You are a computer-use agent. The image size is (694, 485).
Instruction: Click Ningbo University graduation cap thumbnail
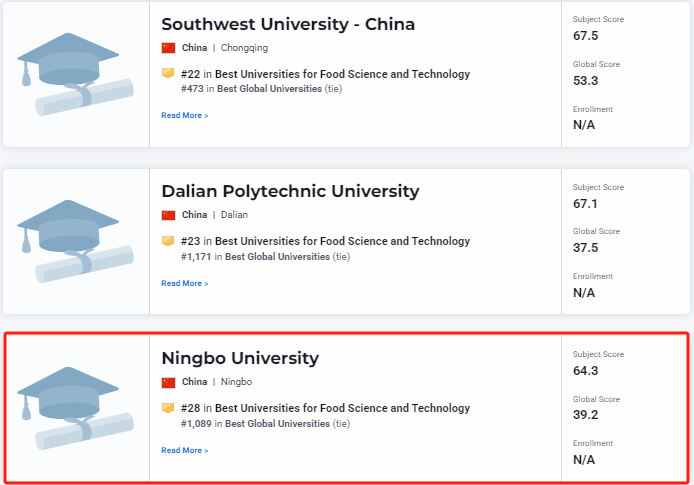(x=76, y=408)
